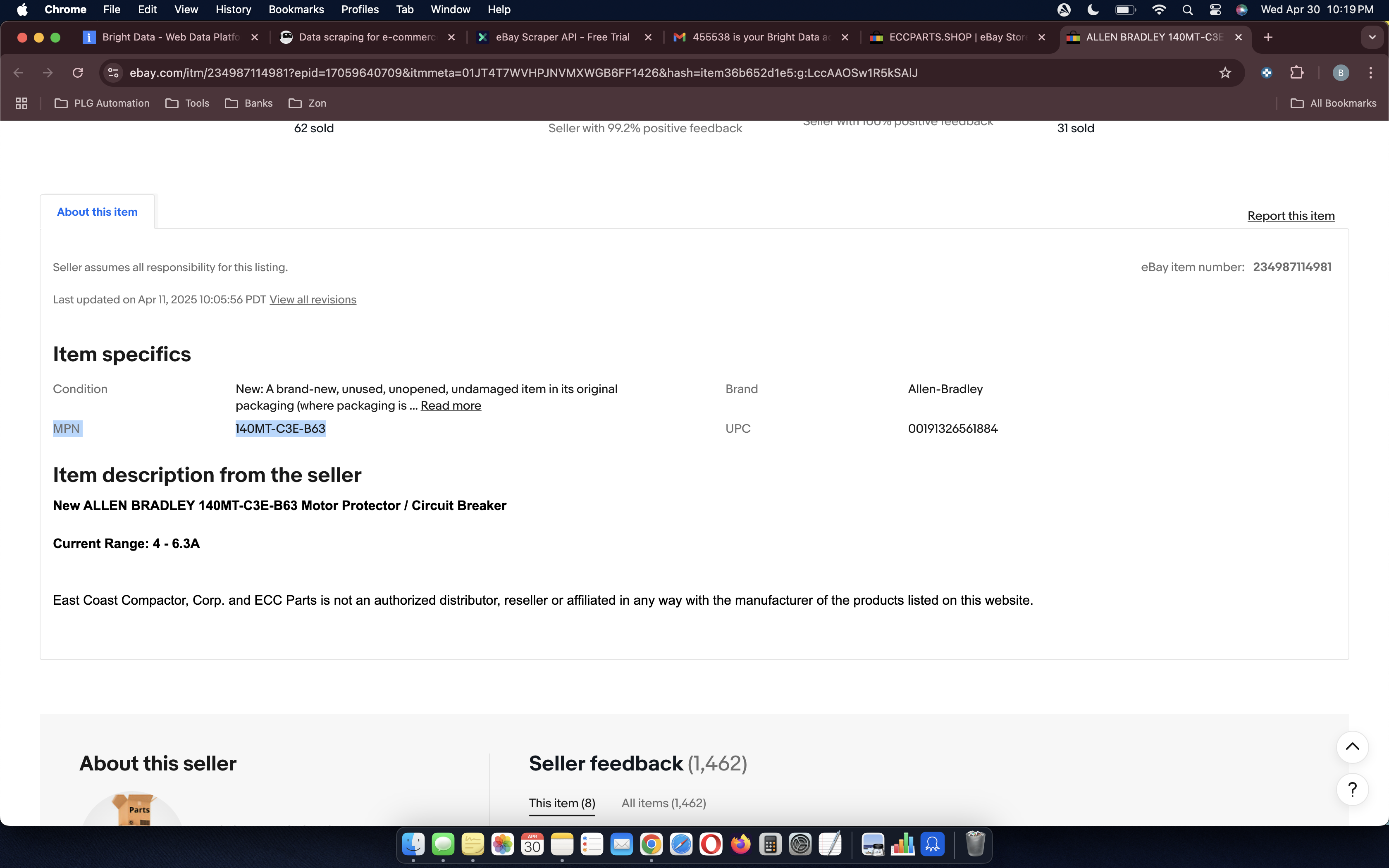Open the profile avatar B
Viewport: 1389px width, 868px height.
coord(1340,73)
